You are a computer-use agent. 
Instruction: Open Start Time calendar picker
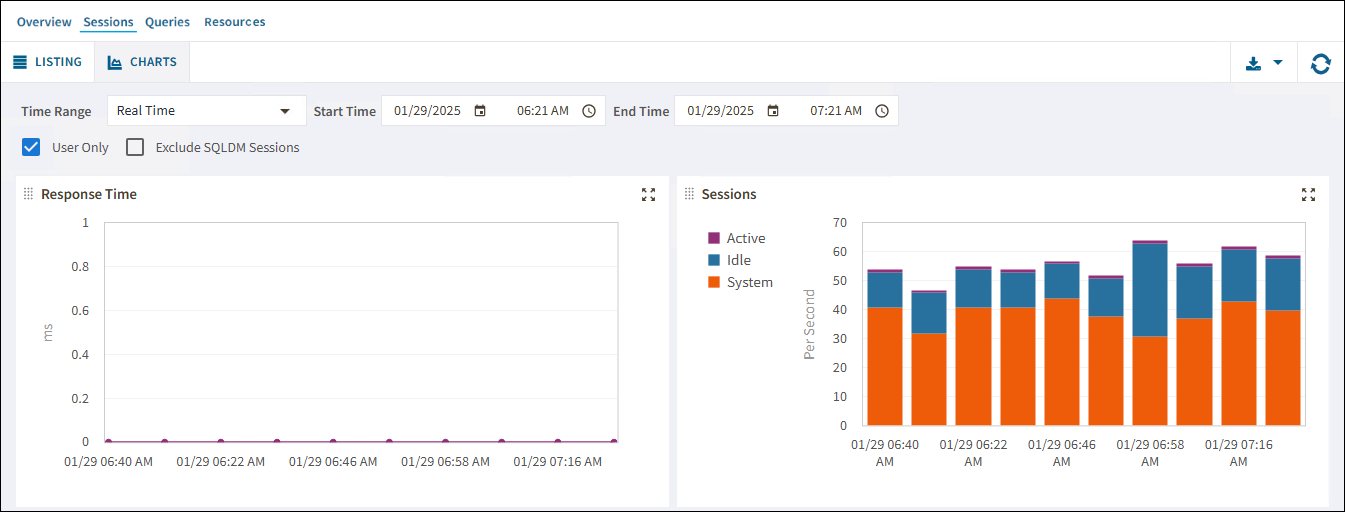(480, 111)
